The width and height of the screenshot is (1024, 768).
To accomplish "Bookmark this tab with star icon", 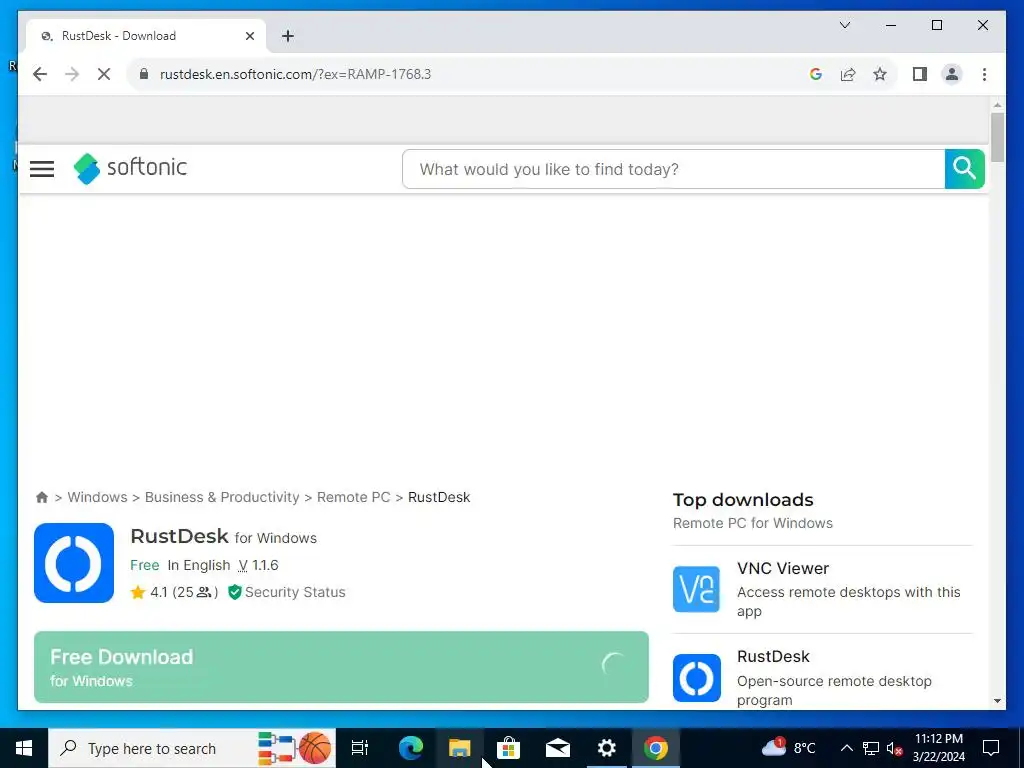I will (x=880, y=74).
